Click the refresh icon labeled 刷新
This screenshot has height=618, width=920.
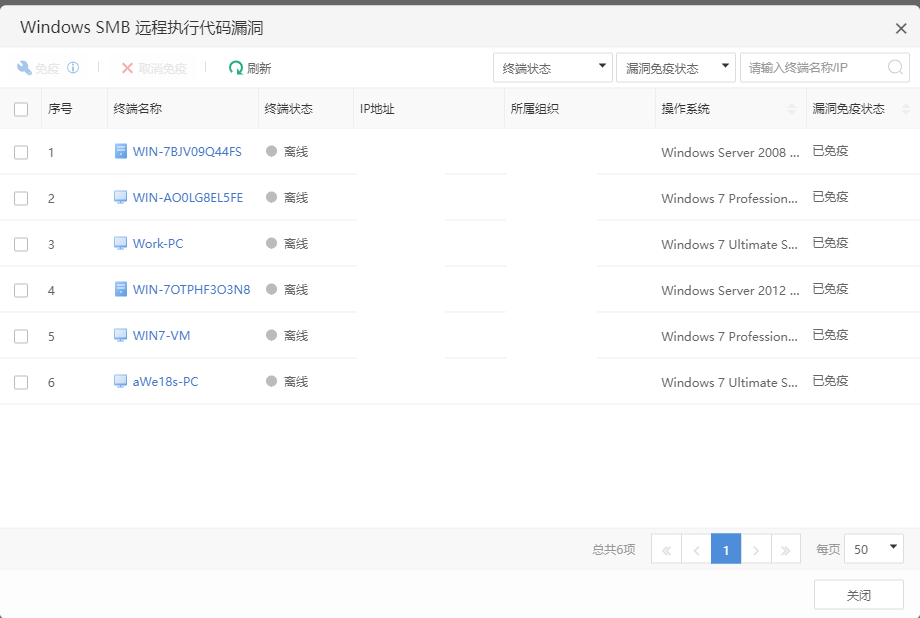click(236, 68)
